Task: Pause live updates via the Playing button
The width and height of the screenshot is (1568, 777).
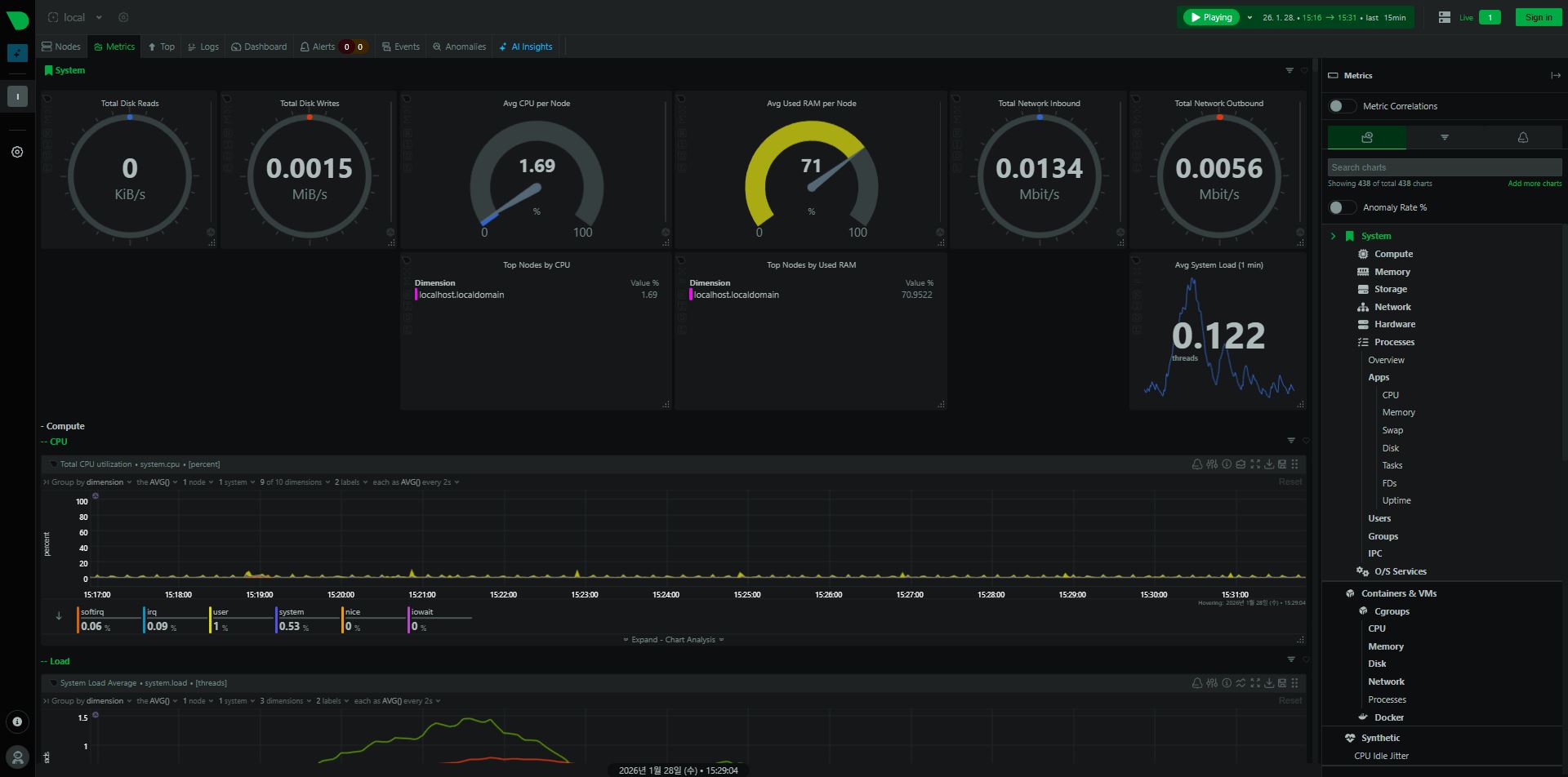Action: click(x=1211, y=17)
